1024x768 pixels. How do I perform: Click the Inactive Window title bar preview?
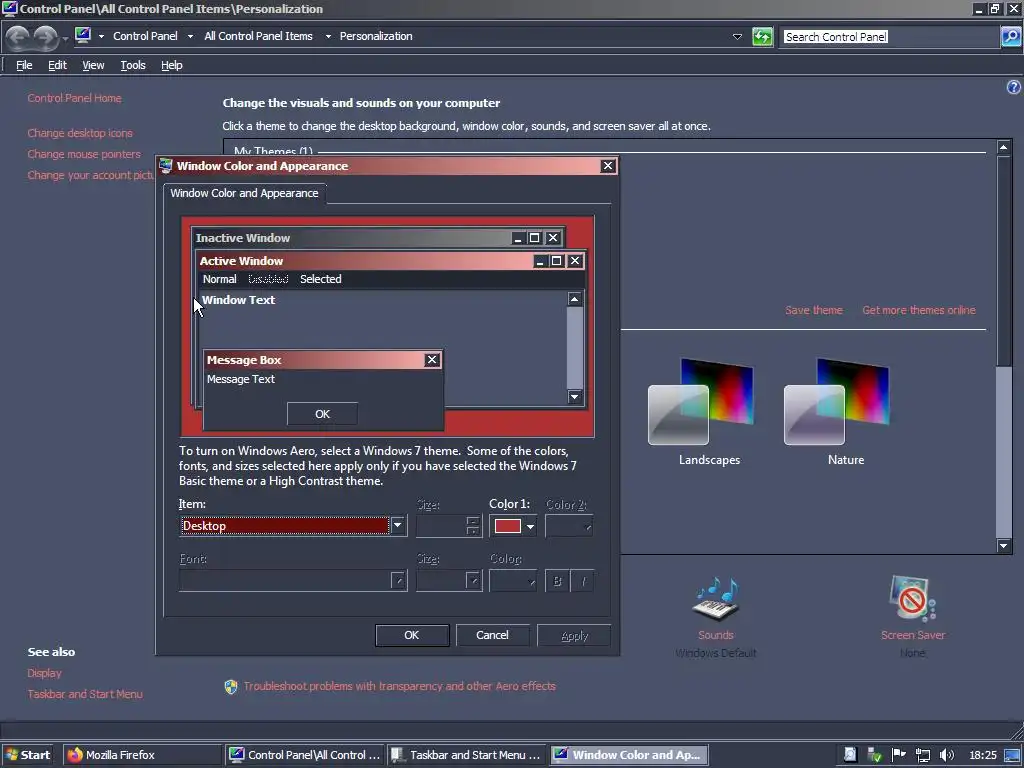click(377, 238)
